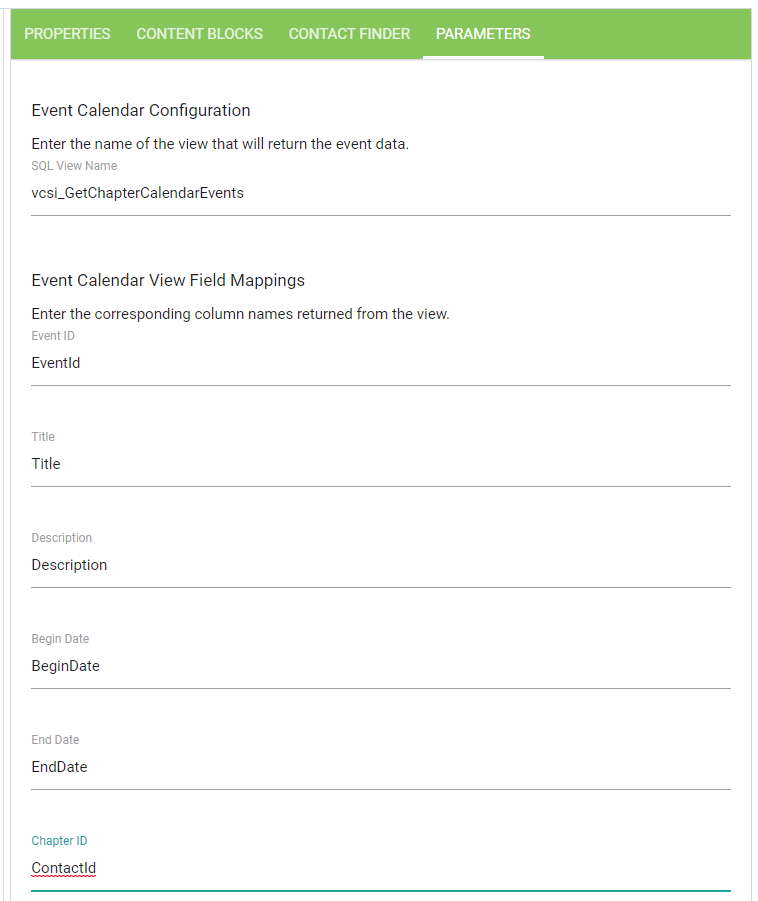This screenshot has height=901, width=758.
Task: Click the input containing ContactId
Action: point(380,868)
